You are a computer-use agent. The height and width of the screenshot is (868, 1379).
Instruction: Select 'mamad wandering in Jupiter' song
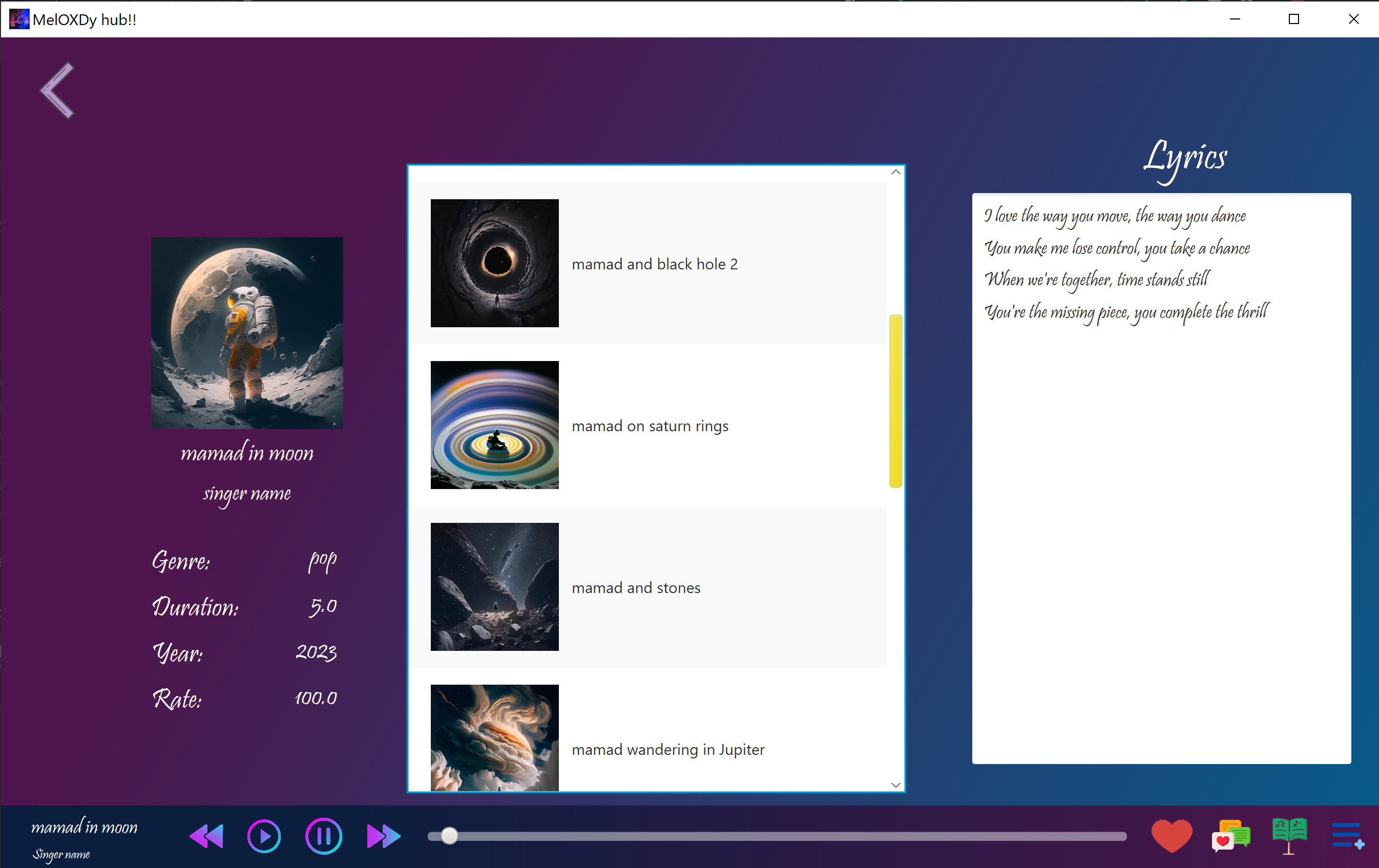[668, 750]
